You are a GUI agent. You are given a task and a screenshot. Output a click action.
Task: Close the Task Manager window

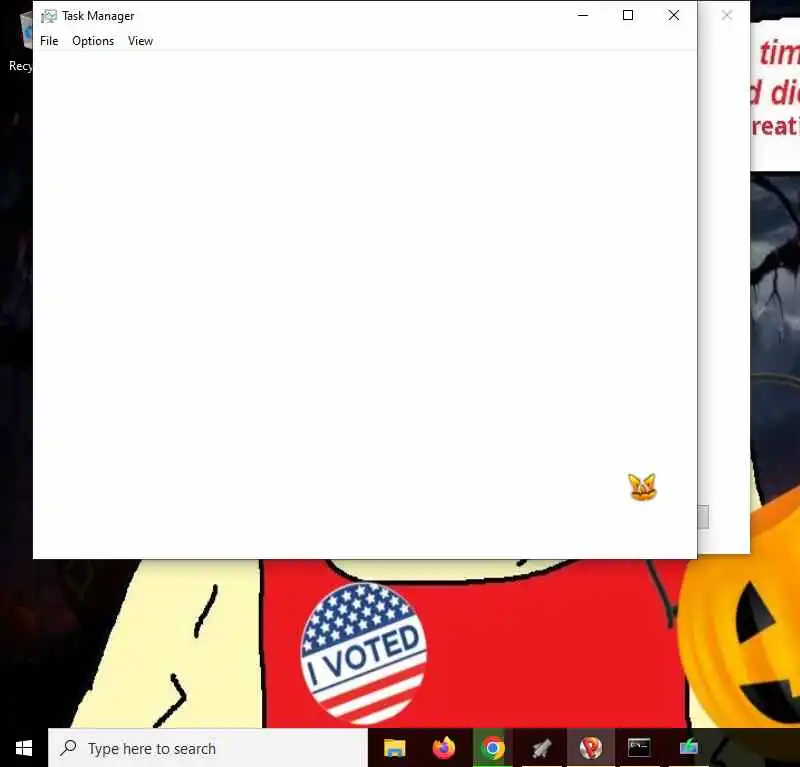[674, 15]
